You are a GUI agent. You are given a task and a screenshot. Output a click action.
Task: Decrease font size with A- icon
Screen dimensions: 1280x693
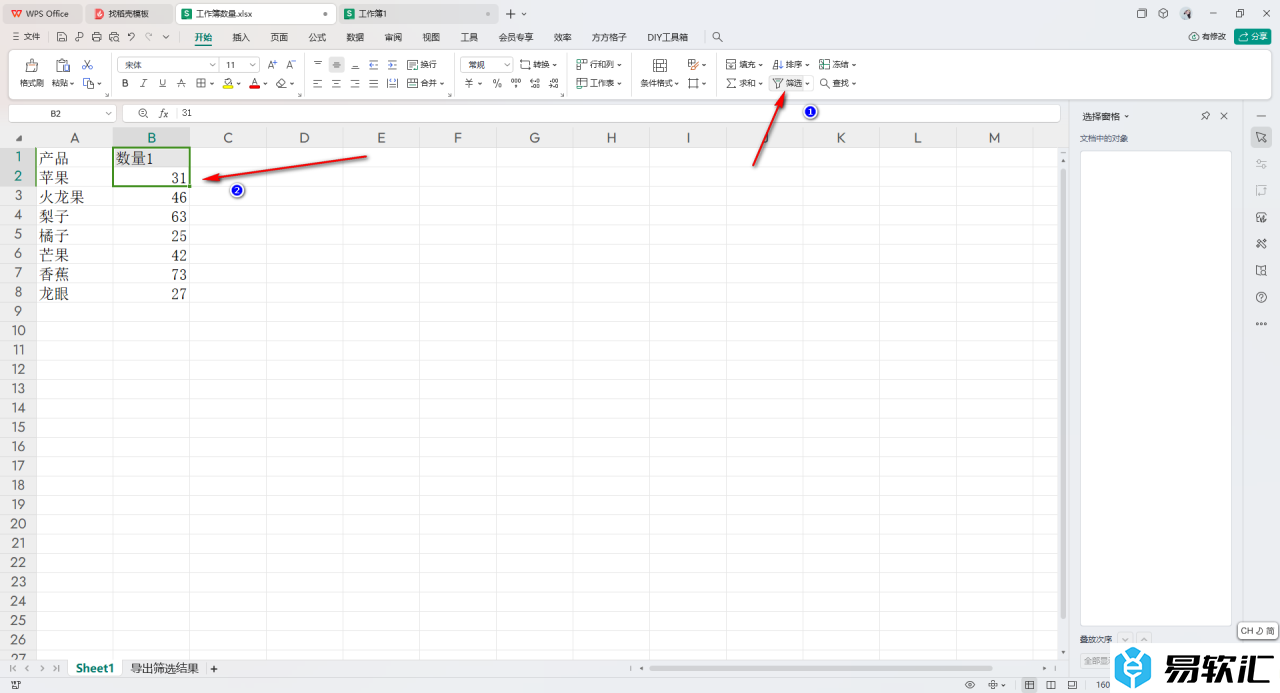pos(291,64)
